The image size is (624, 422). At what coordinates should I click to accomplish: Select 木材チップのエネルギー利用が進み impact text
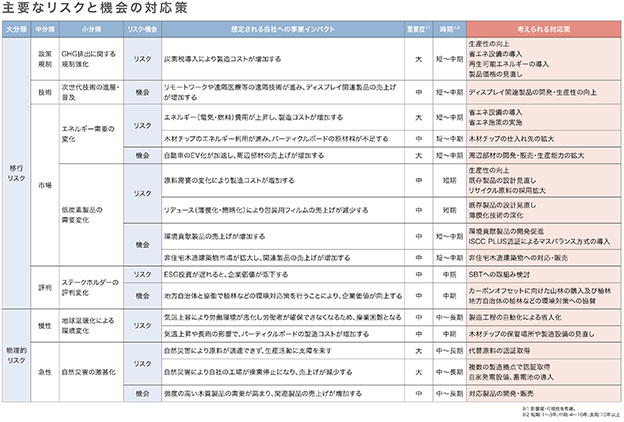276,139
